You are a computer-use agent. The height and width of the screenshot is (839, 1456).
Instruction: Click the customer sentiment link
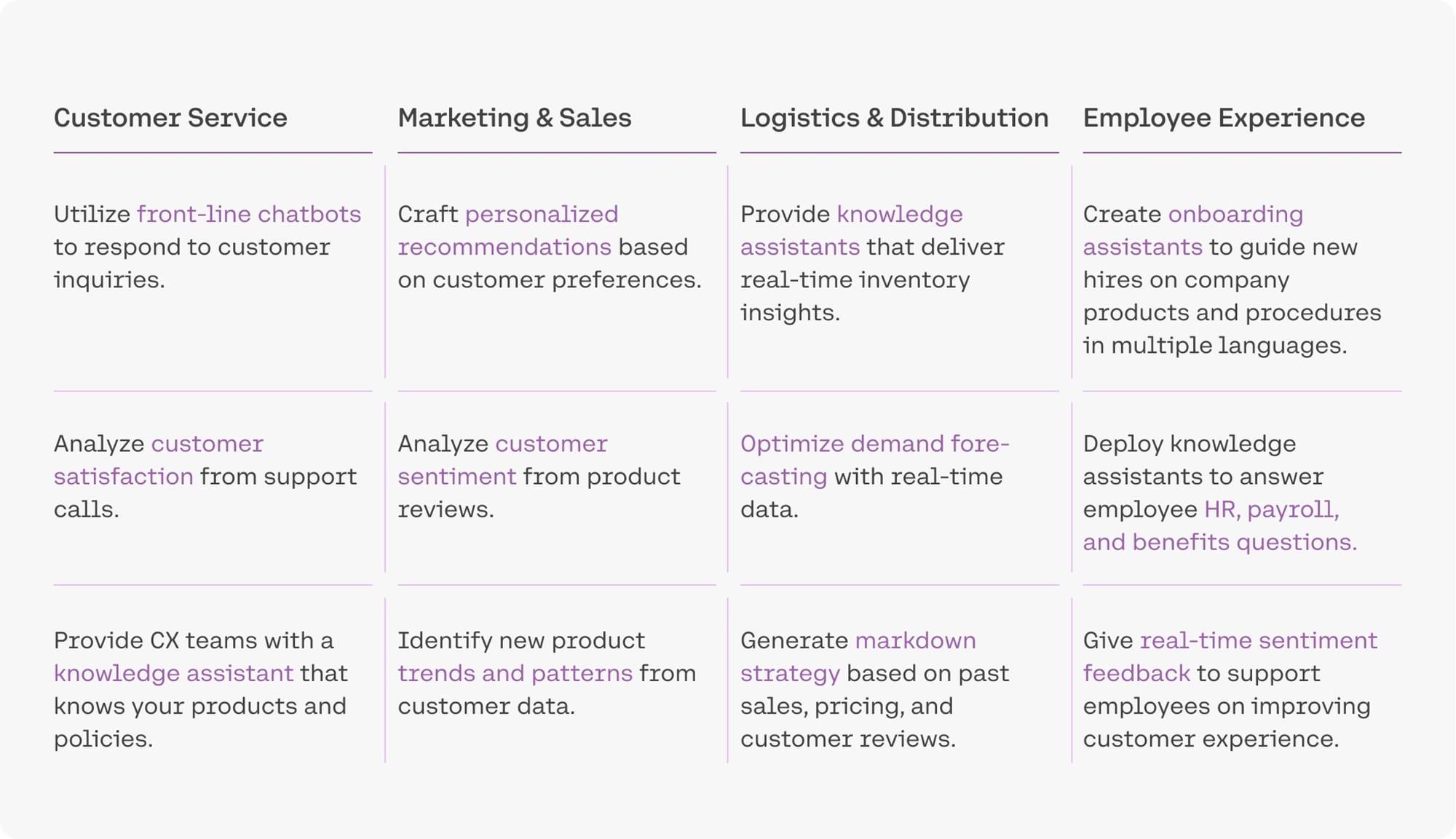coord(502,460)
